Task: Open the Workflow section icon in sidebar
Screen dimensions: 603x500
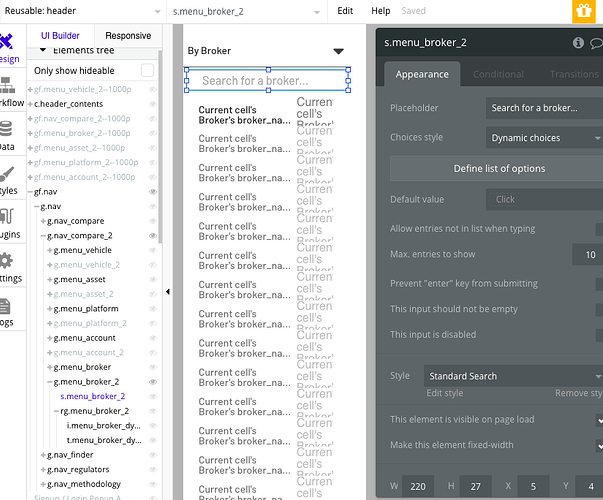Action: pyautogui.click(x=8, y=85)
